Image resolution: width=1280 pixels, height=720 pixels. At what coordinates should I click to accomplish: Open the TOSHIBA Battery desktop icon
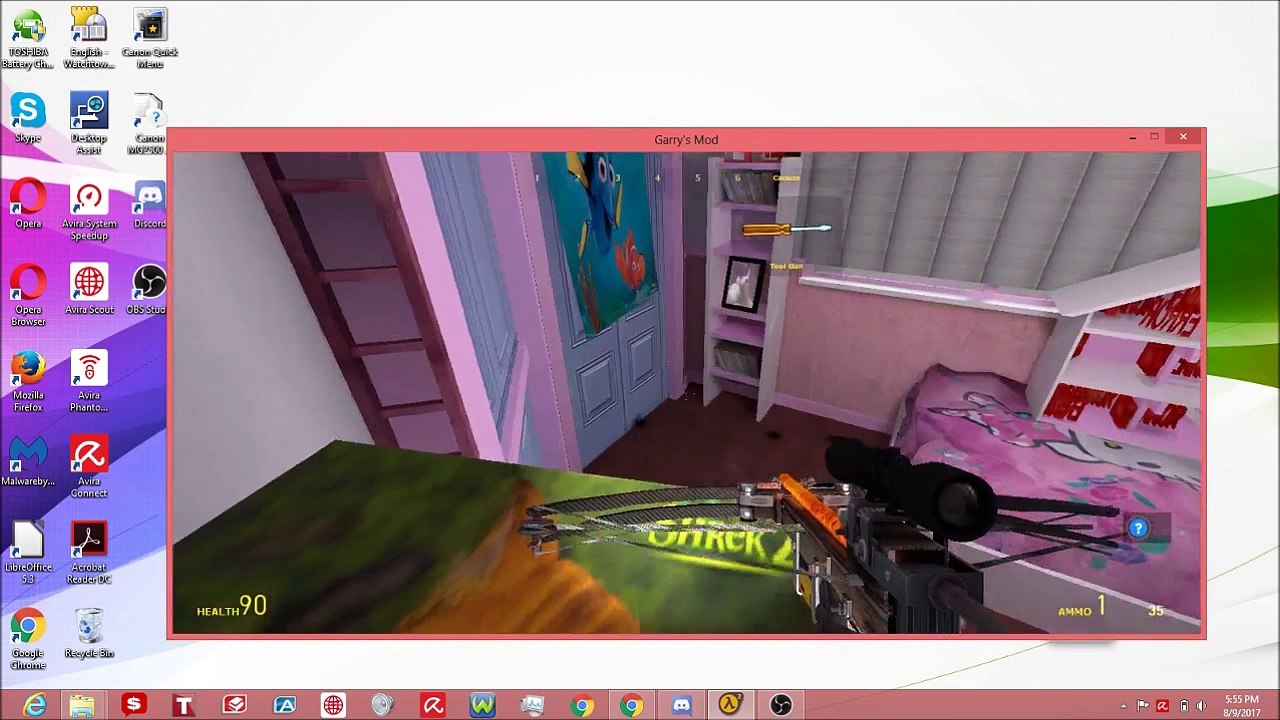28,40
